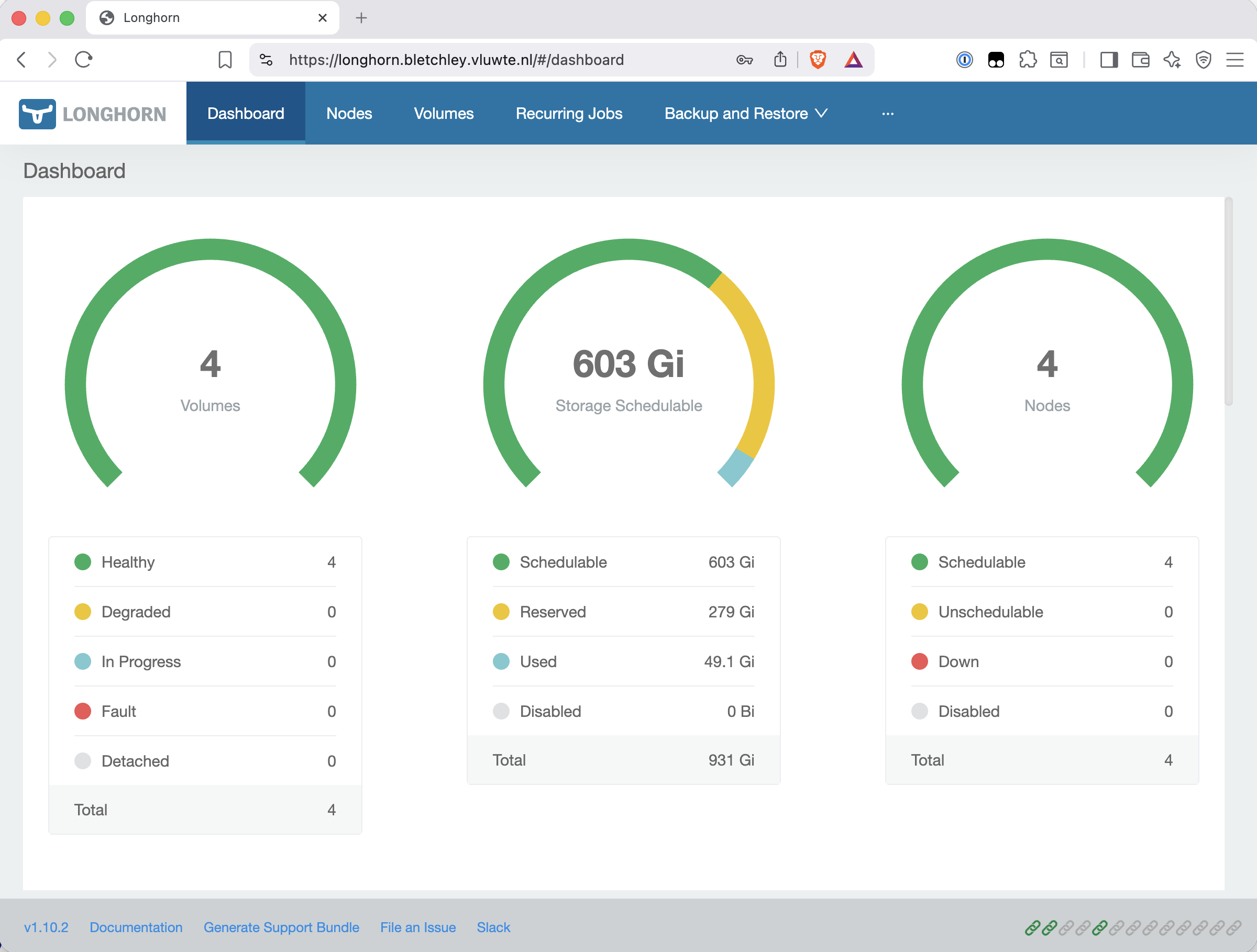
Task: Click the page reload icon
Action: point(83,59)
